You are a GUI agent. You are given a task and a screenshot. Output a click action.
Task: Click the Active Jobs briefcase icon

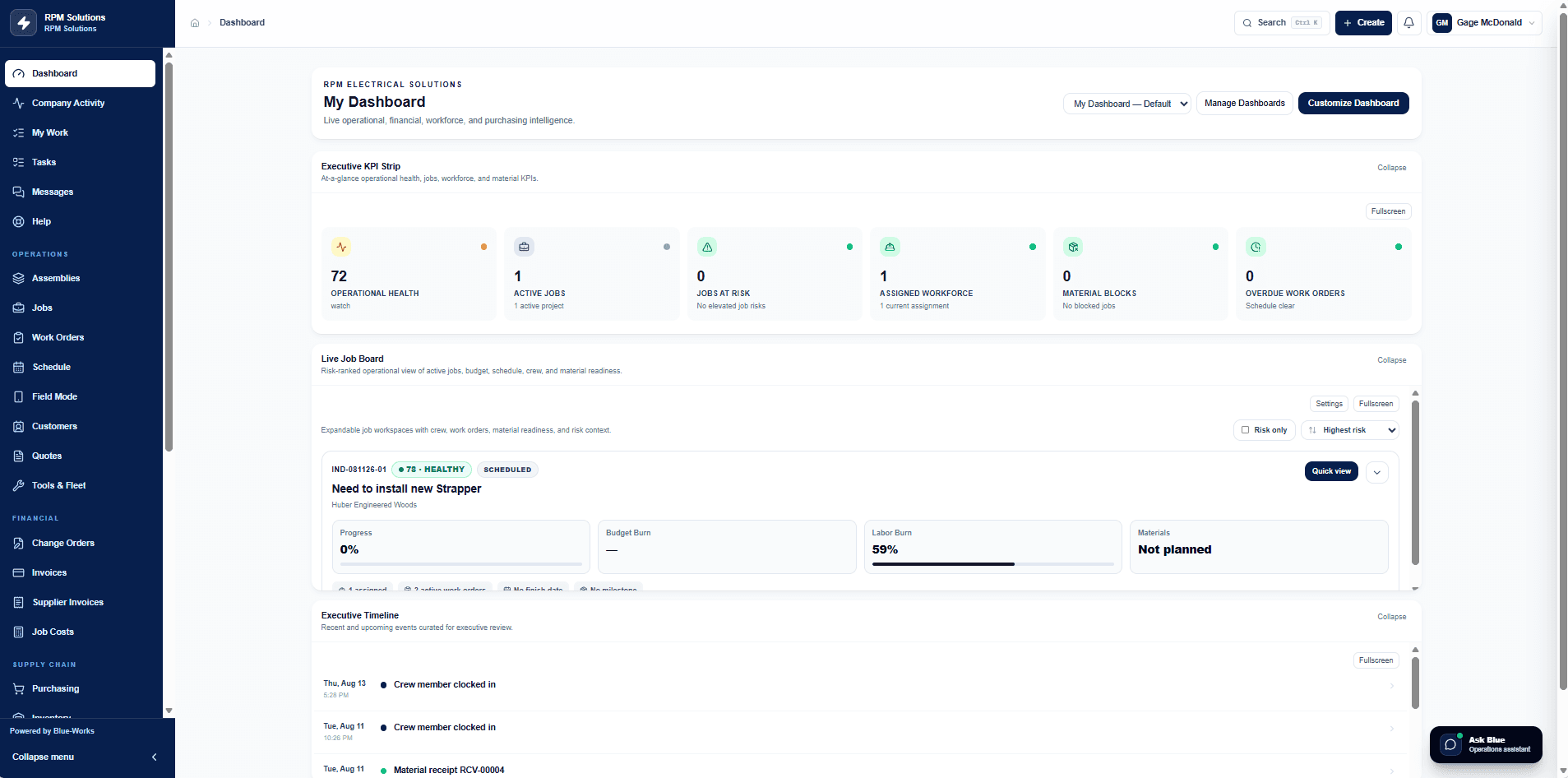pos(524,247)
